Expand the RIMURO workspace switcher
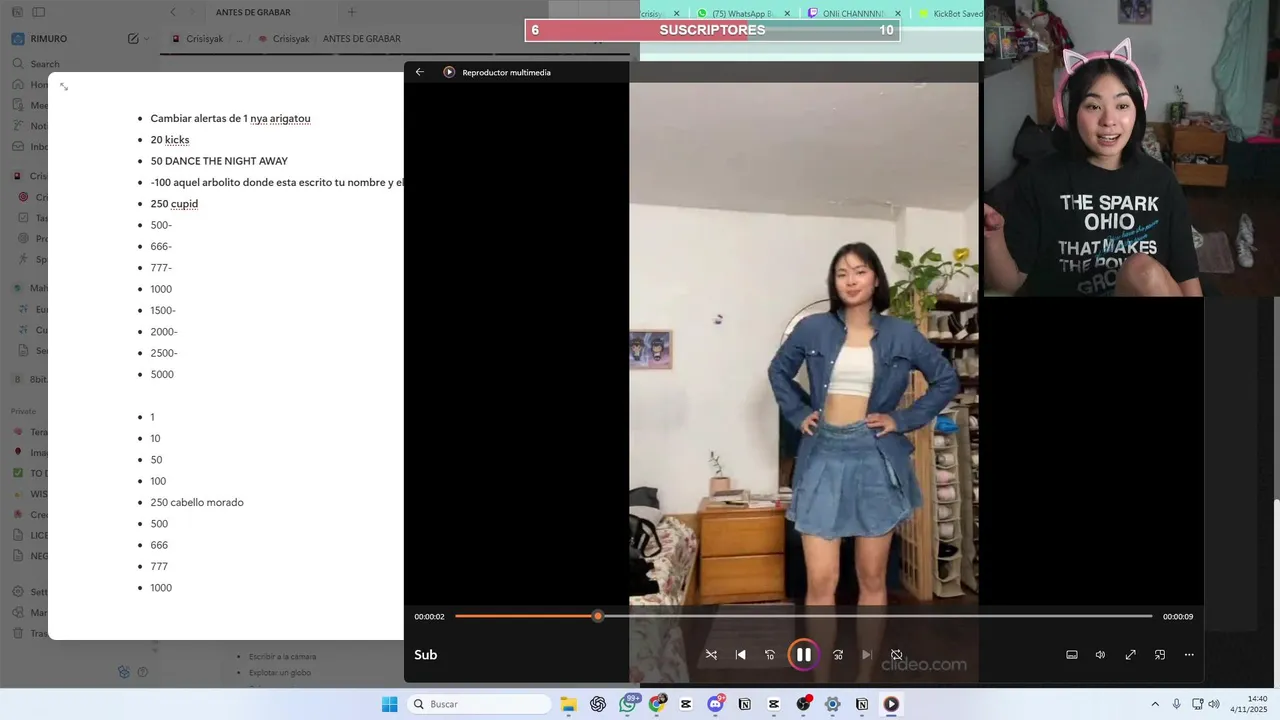This screenshot has height=720, width=1280. (41, 39)
